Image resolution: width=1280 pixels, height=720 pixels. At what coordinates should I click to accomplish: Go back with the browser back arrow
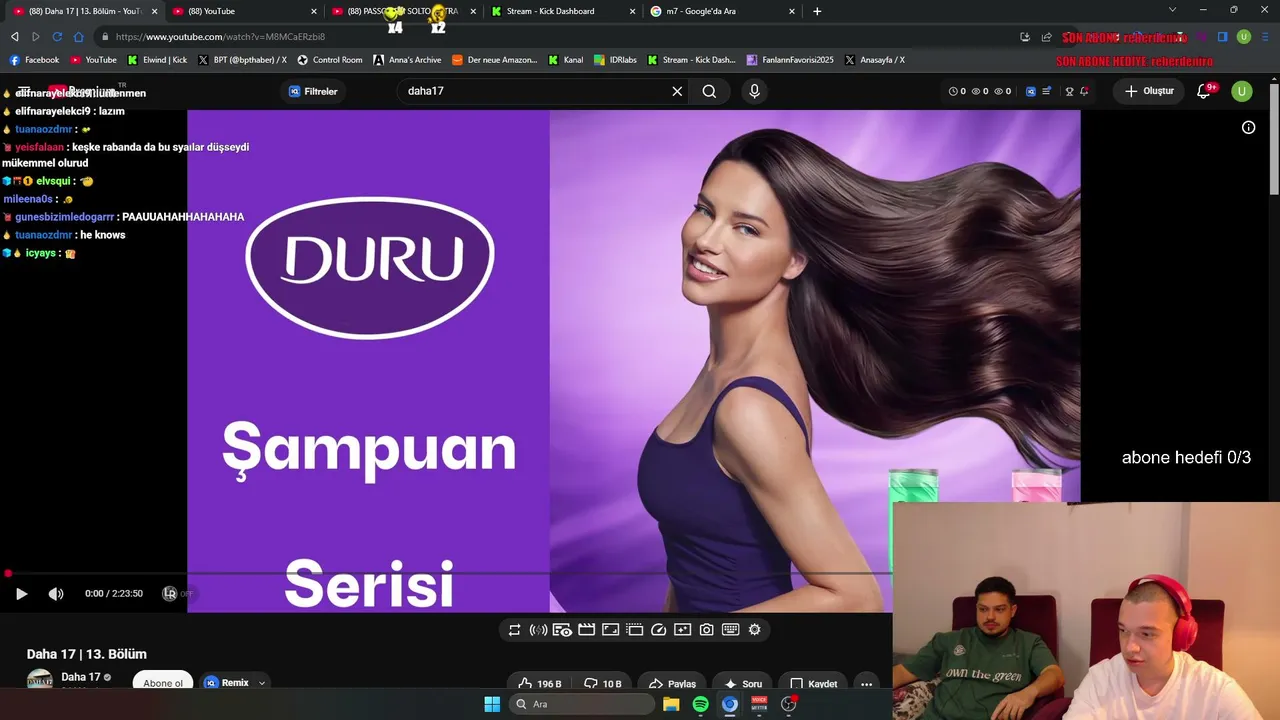coord(14,37)
